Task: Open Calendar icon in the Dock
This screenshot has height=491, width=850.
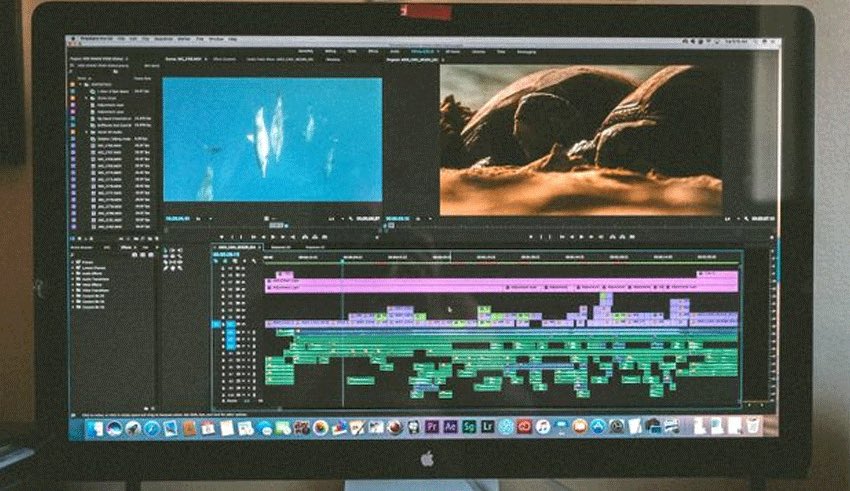Action: point(207,429)
